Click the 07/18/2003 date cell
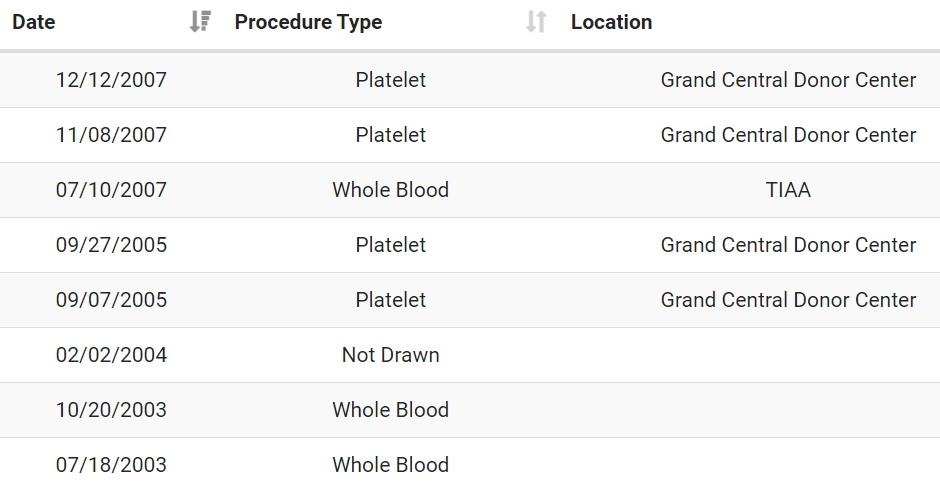 coord(111,465)
